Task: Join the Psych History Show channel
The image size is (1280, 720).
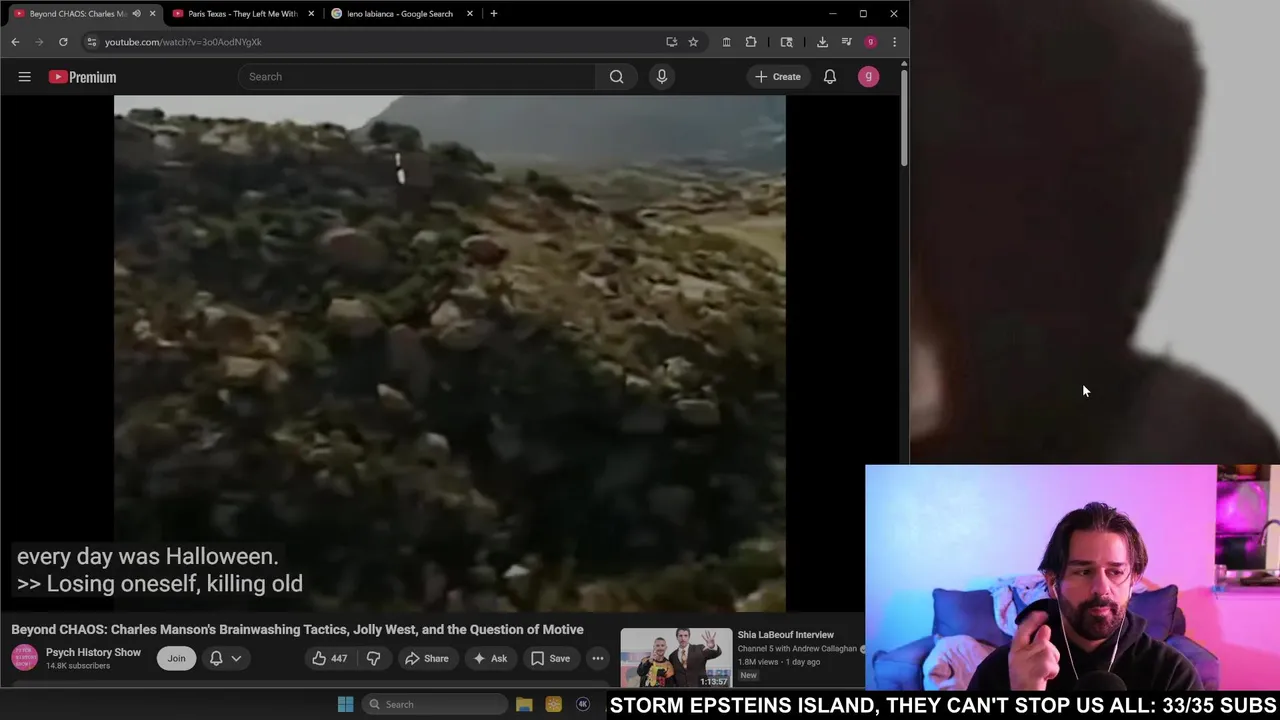Action: pos(176,658)
